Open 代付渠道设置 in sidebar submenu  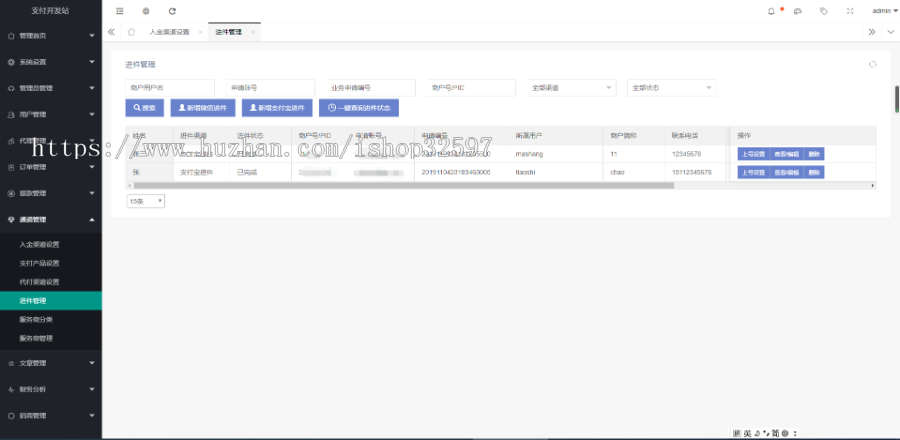pyautogui.click(x=51, y=282)
